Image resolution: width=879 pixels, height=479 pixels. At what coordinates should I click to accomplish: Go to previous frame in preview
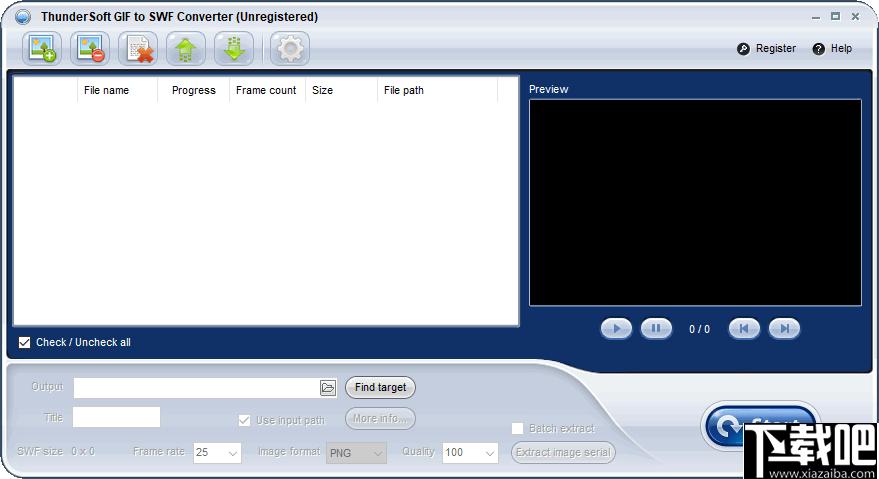[x=744, y=329]
